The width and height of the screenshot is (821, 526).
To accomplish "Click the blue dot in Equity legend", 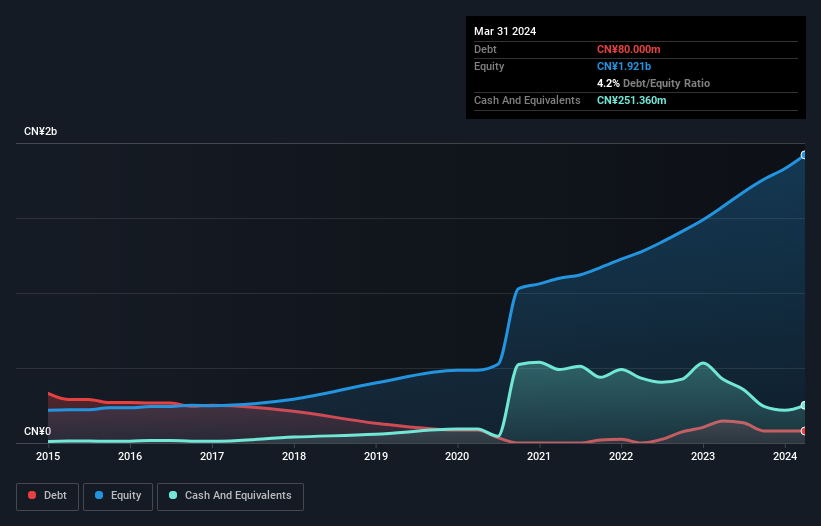I will coord(99,495).
